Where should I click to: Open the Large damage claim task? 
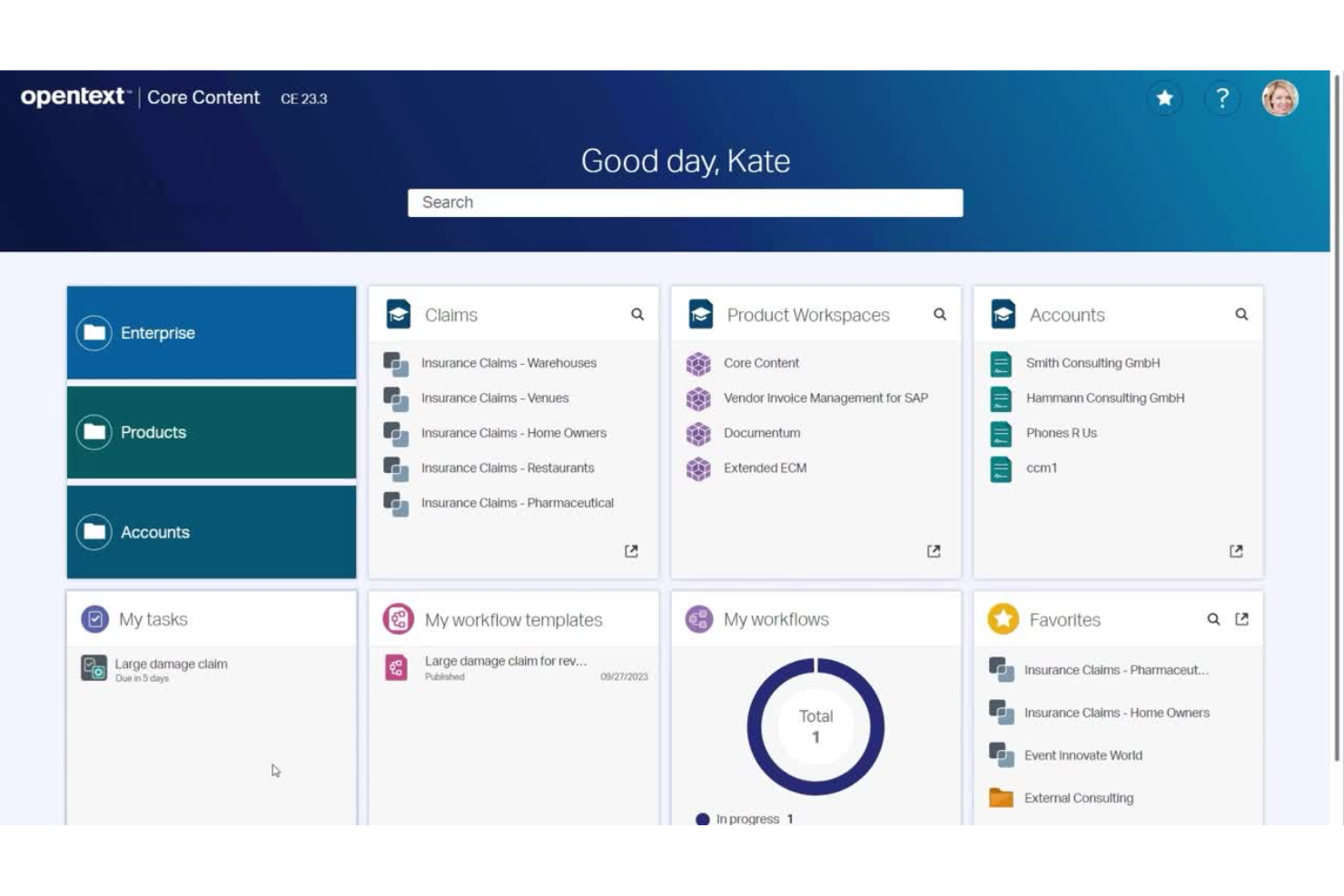(171, 664)
